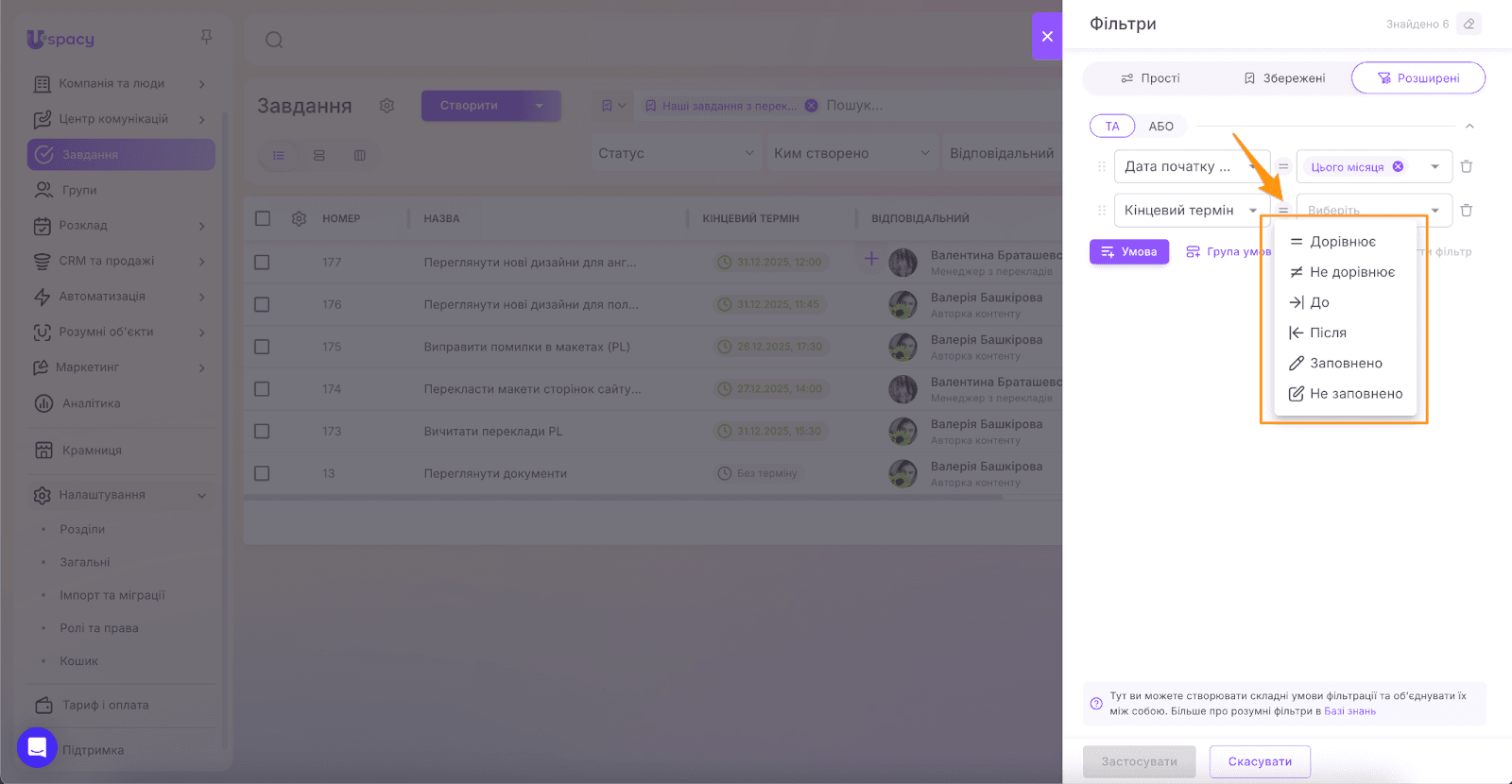
Task: Delete the Дата початку condition
Action: 1467,166
